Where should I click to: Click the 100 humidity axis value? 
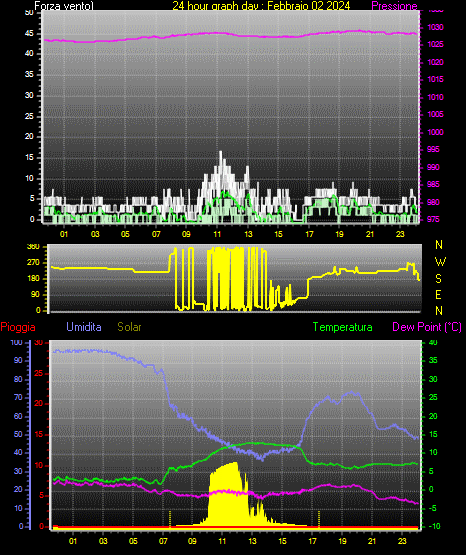(16, 343)
